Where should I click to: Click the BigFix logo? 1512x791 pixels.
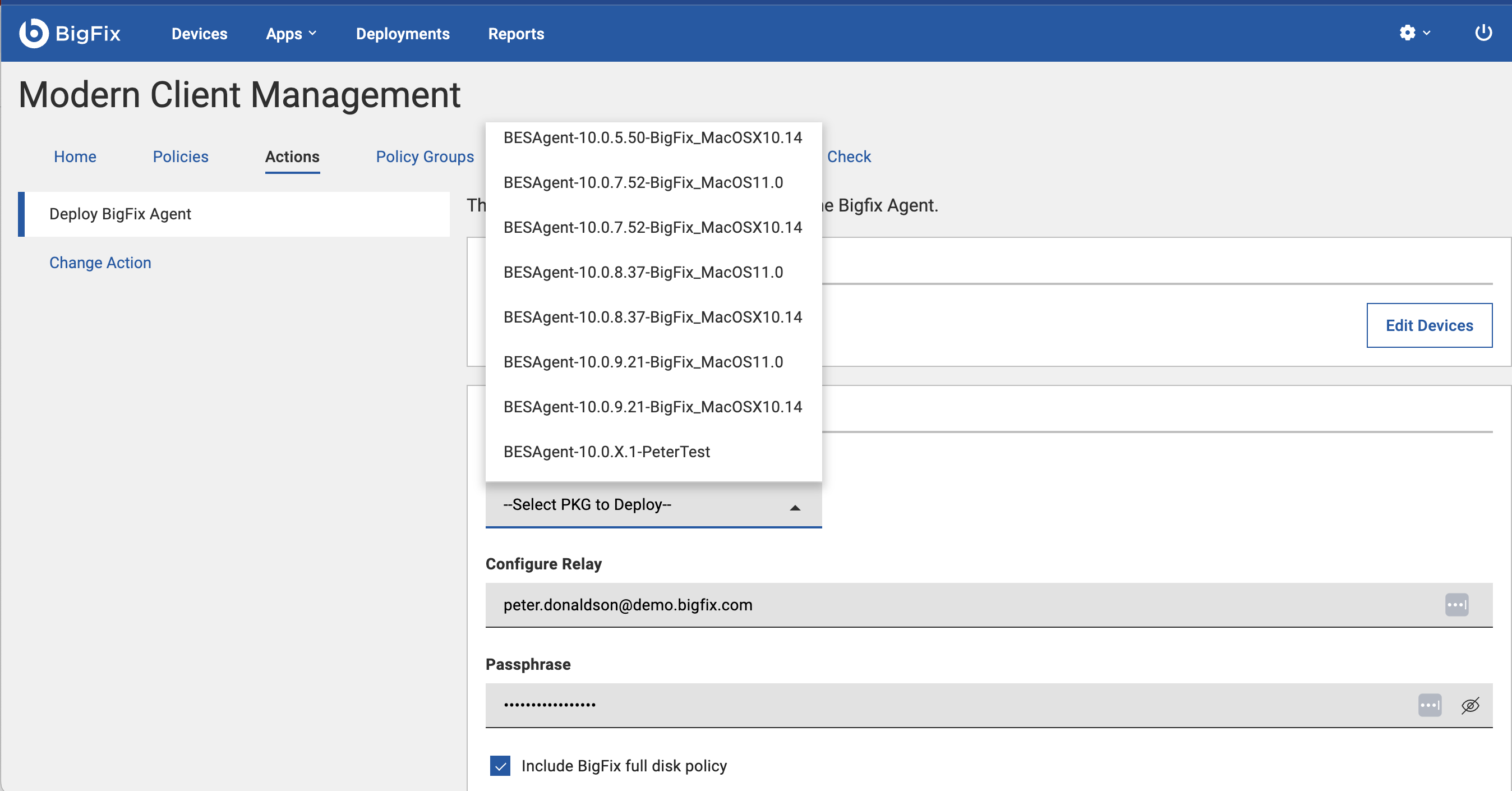point(69,33)
